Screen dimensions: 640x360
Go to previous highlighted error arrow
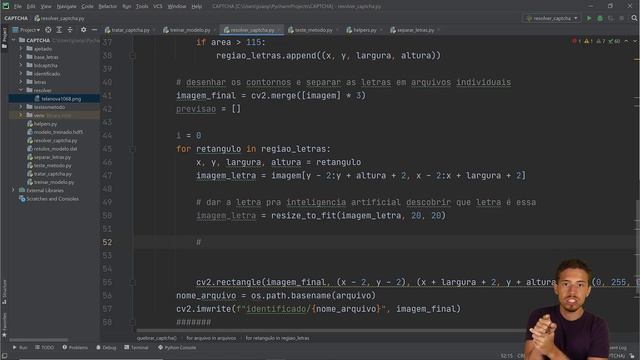click(x=626, y=41)
